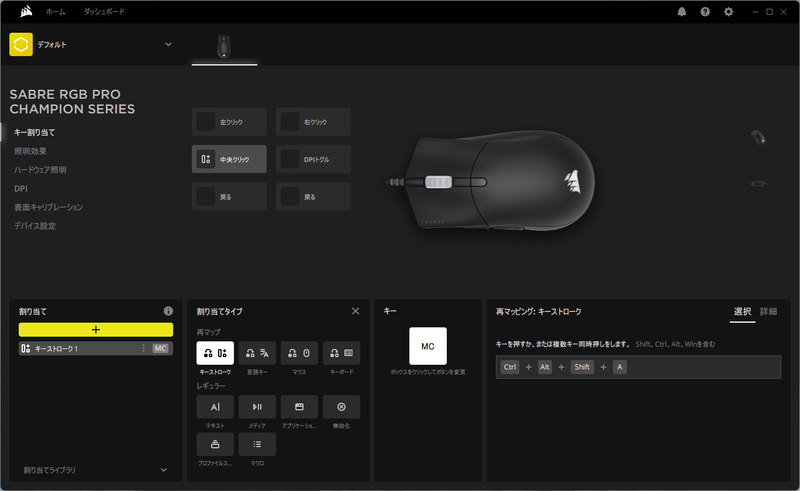Select the 戻る button below DPIトグル
Viewport: 800px width, 491px height.
[313, 197]
